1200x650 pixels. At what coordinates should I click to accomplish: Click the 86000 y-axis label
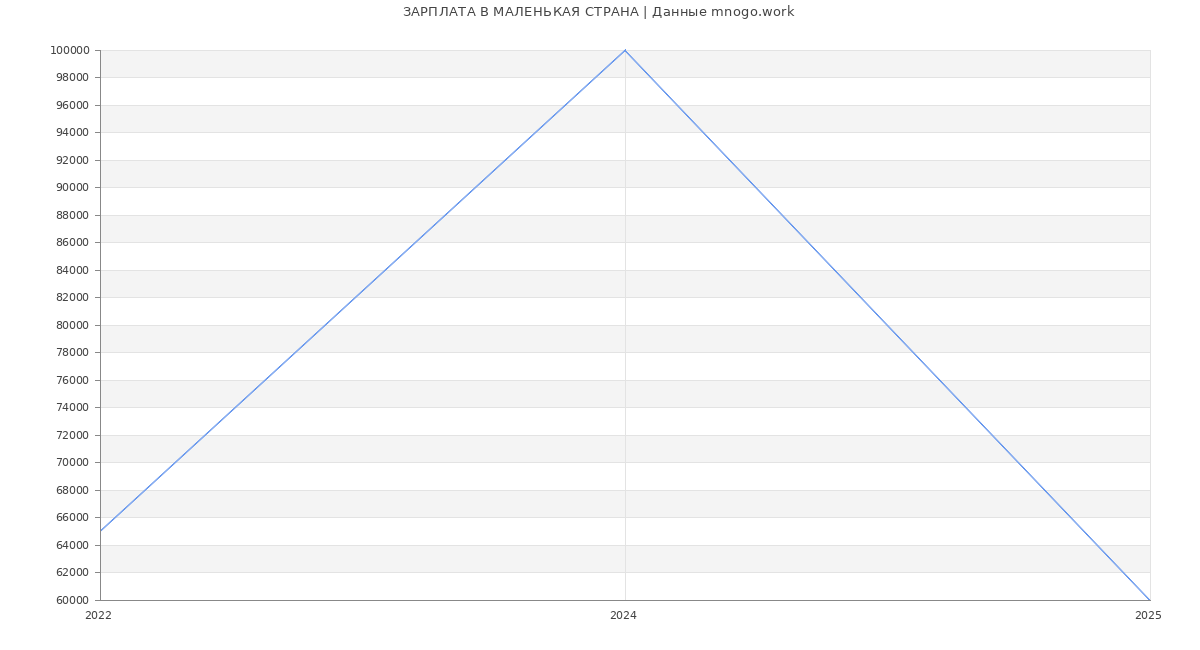pyautogui.click(x=72, y=243)
